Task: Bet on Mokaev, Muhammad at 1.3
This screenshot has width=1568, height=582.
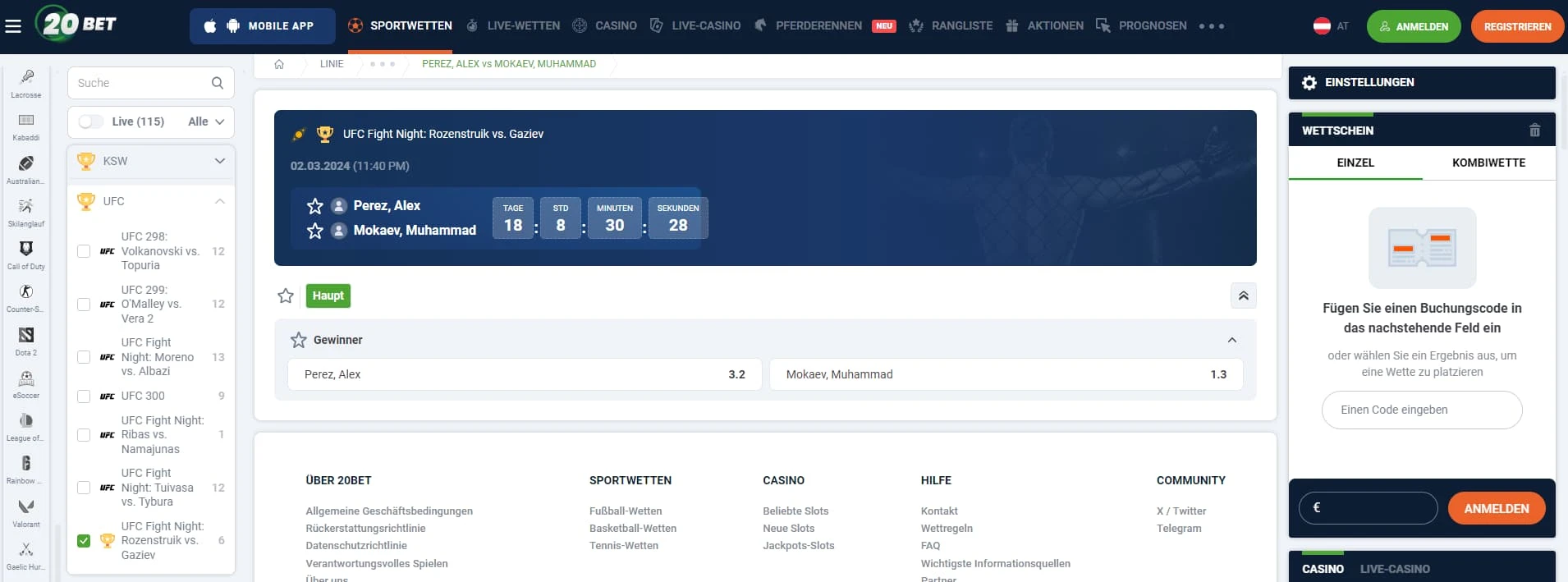Action: [x=1006, y=374]
